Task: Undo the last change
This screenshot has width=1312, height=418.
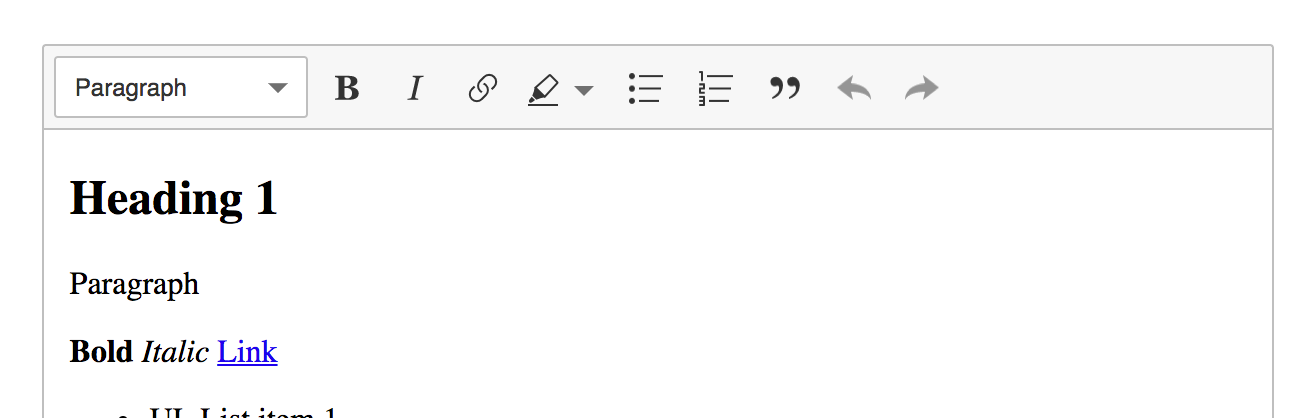Action: click(854, 88)
